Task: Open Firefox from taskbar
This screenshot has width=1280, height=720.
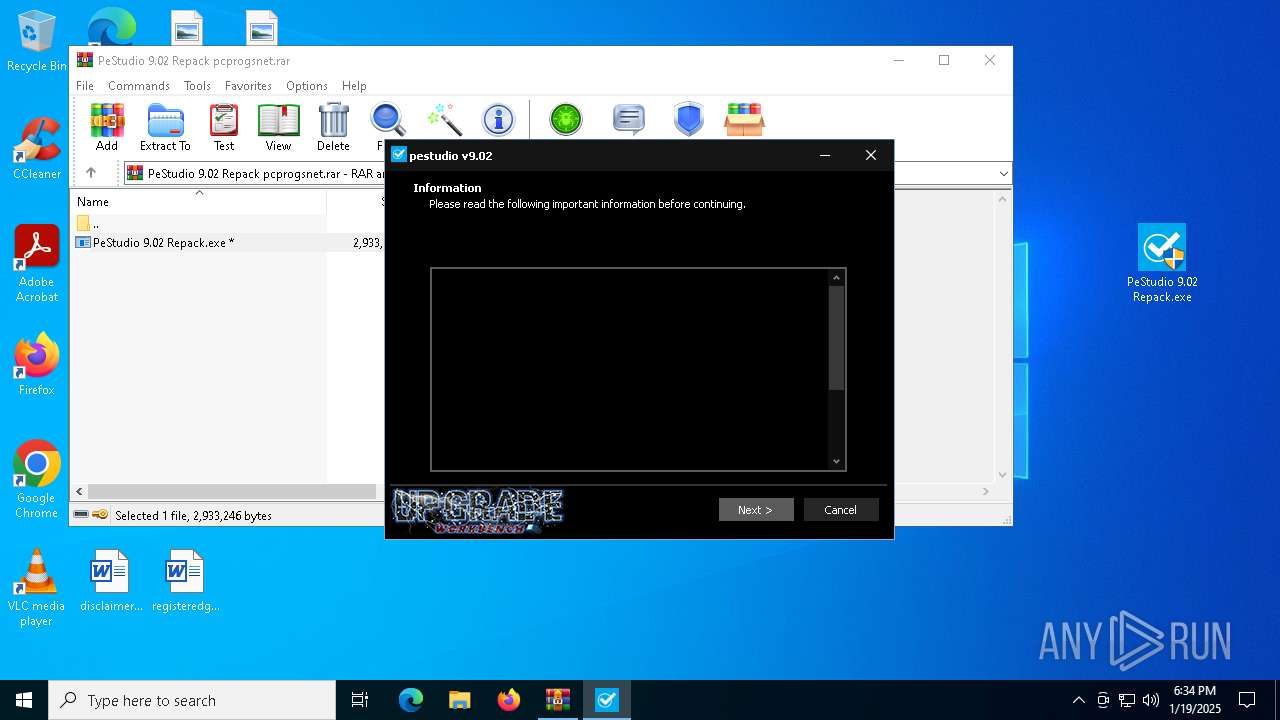Action: pos(509,700)
